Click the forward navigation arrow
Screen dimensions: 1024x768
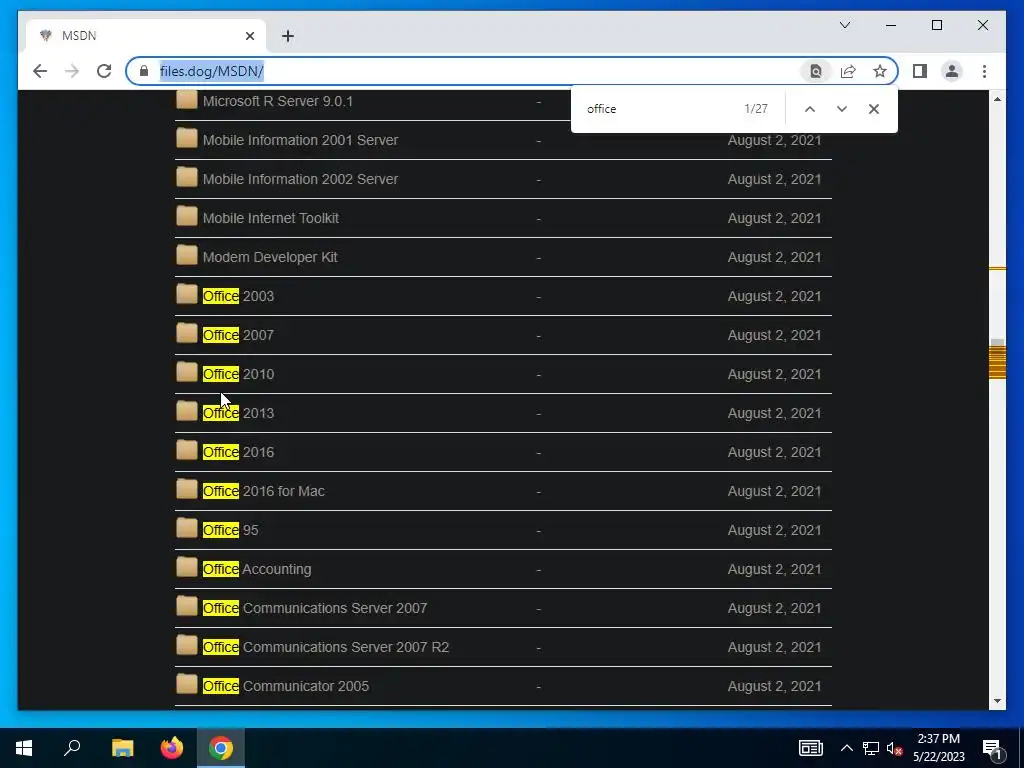click(72, 71)
